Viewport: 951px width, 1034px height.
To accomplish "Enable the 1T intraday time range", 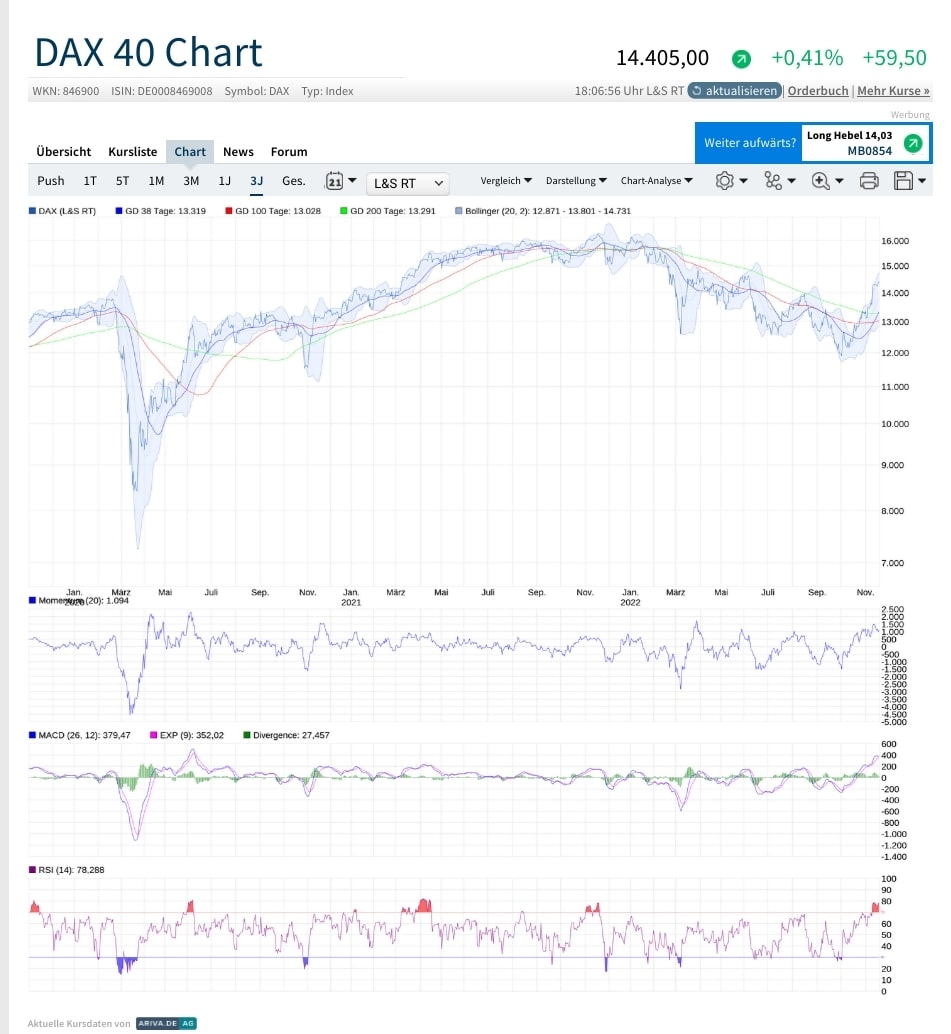I will point(90,181).
